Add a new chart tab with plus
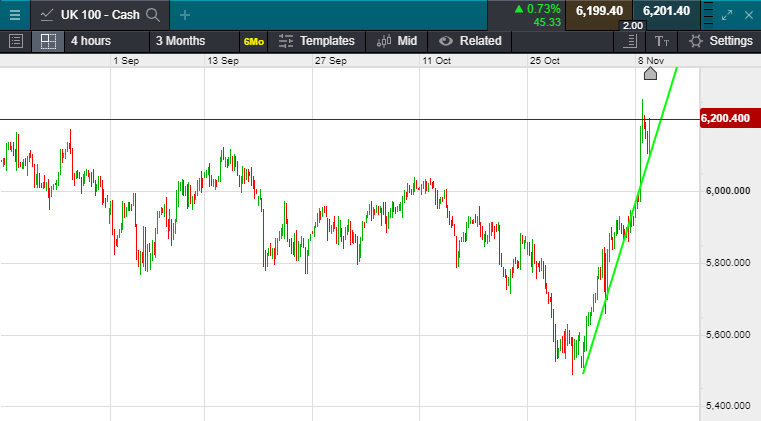Viewport: 761px width, 421px height. [185, 15]
